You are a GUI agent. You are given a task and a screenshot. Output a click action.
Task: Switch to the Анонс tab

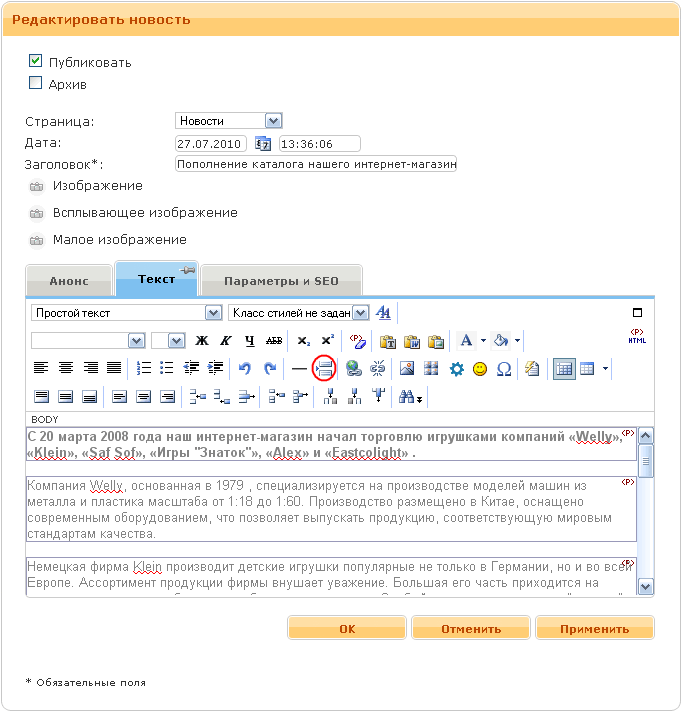[x=69, y=281]
